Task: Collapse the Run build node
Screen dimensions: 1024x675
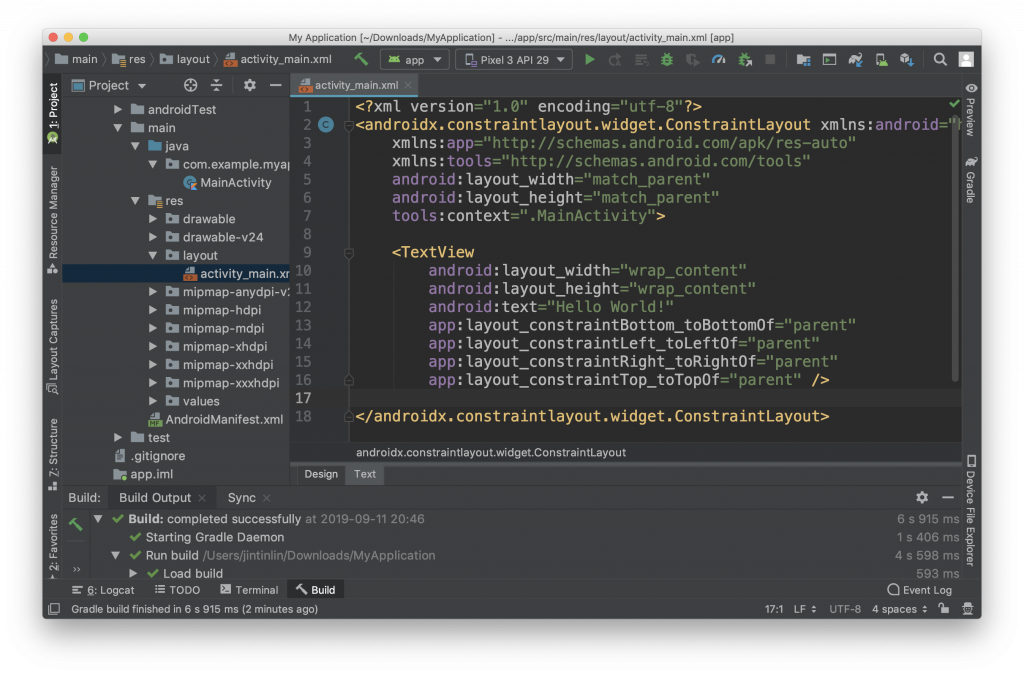Action: tap(116, 555)
